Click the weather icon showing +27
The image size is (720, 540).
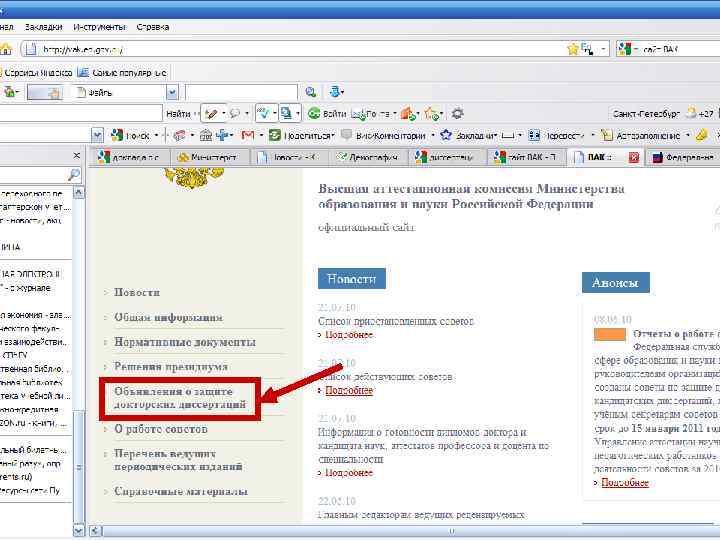click(x=691, y=113)
